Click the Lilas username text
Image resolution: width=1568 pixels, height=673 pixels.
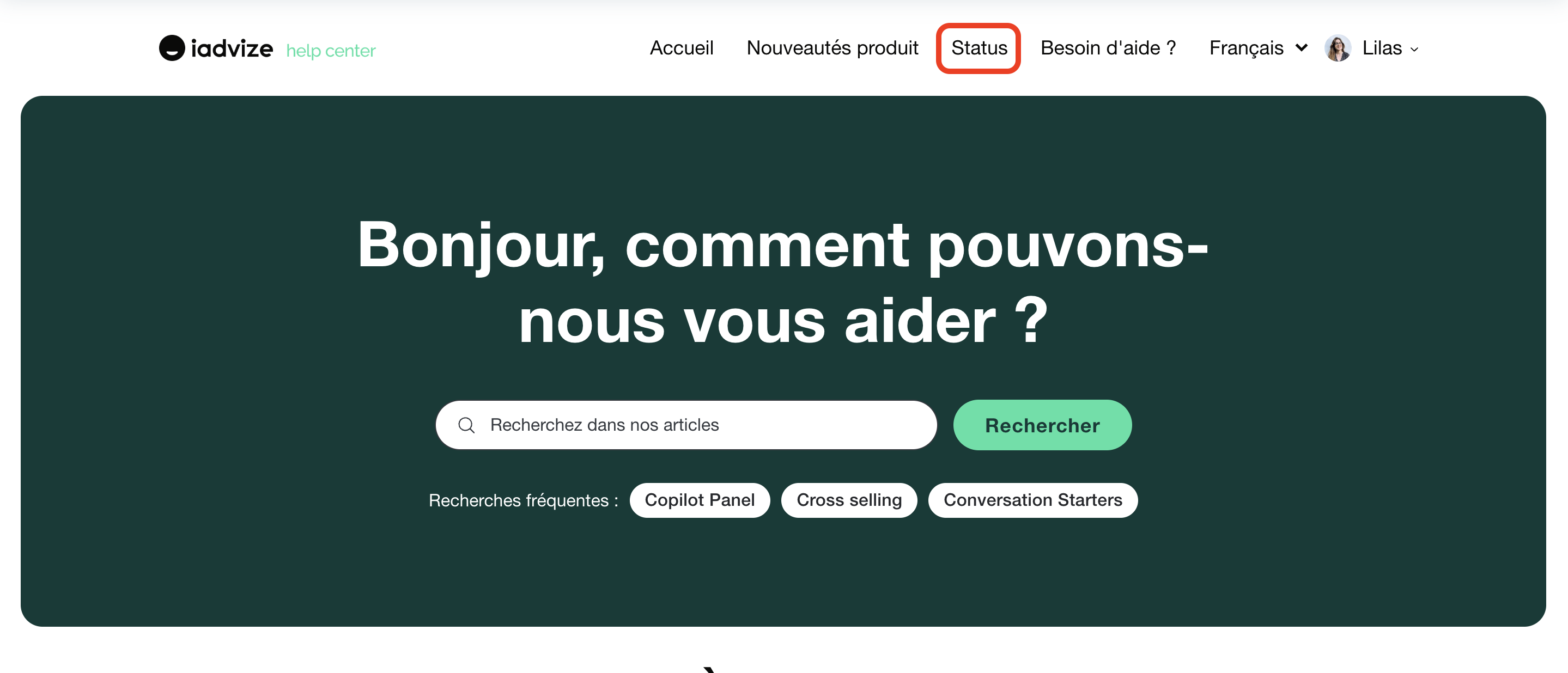tap(1382, 48)
